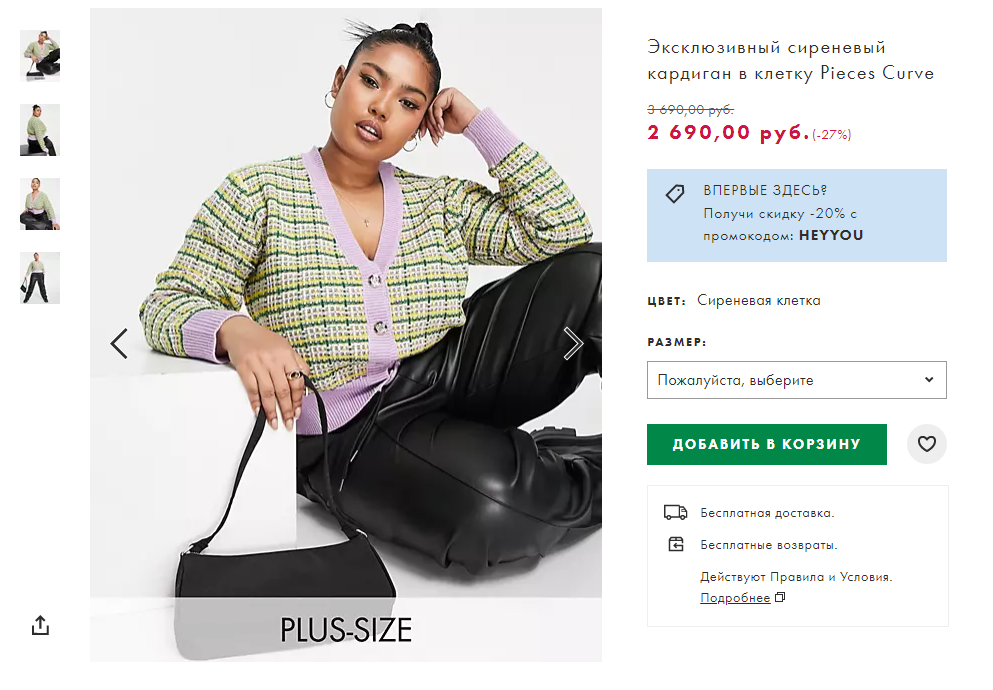Click the share icon below the thumbnails
The height and width of the screenshot is (690, 993).
click(x=40, y=625)
